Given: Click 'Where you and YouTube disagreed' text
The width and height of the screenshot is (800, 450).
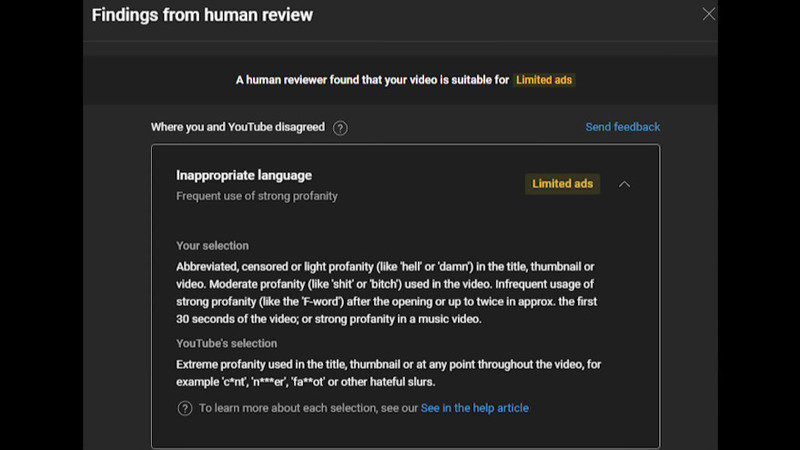Looking at the screenshot, I should coord(237,128).
